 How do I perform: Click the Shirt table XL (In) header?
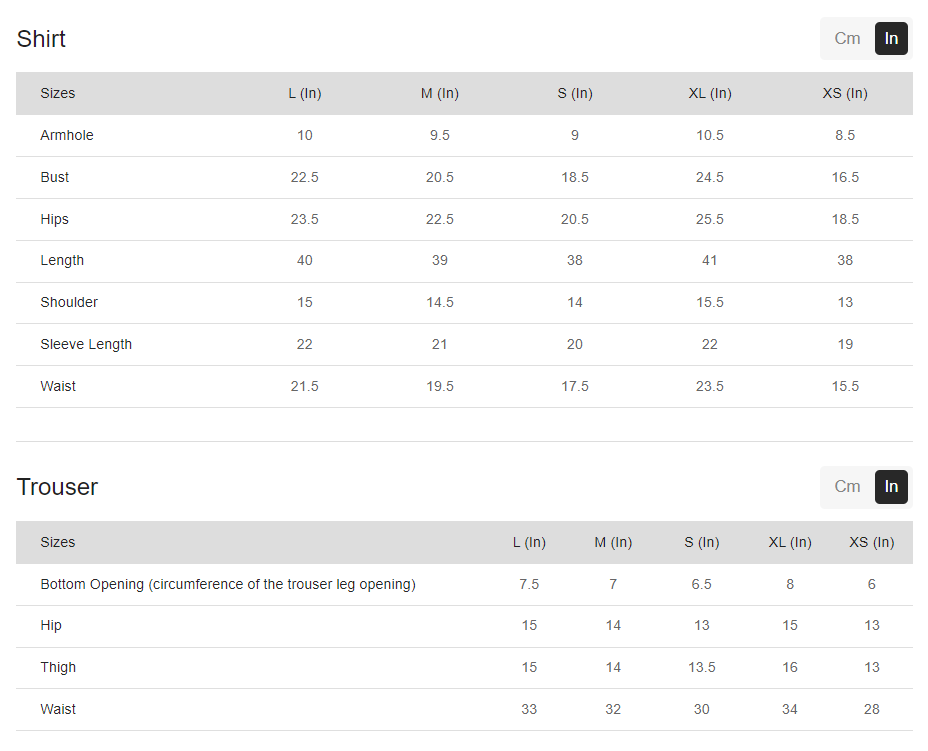click(x=710, y=94)
